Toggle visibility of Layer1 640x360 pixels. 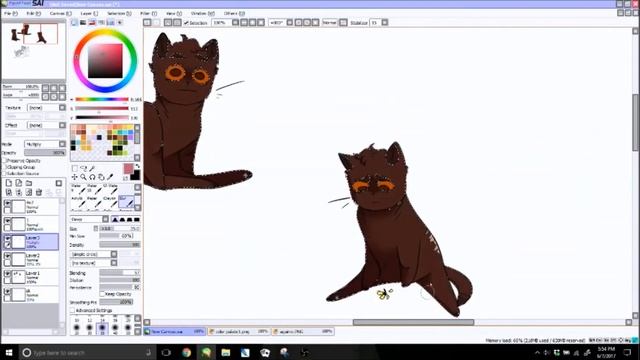tap(7, 274)
